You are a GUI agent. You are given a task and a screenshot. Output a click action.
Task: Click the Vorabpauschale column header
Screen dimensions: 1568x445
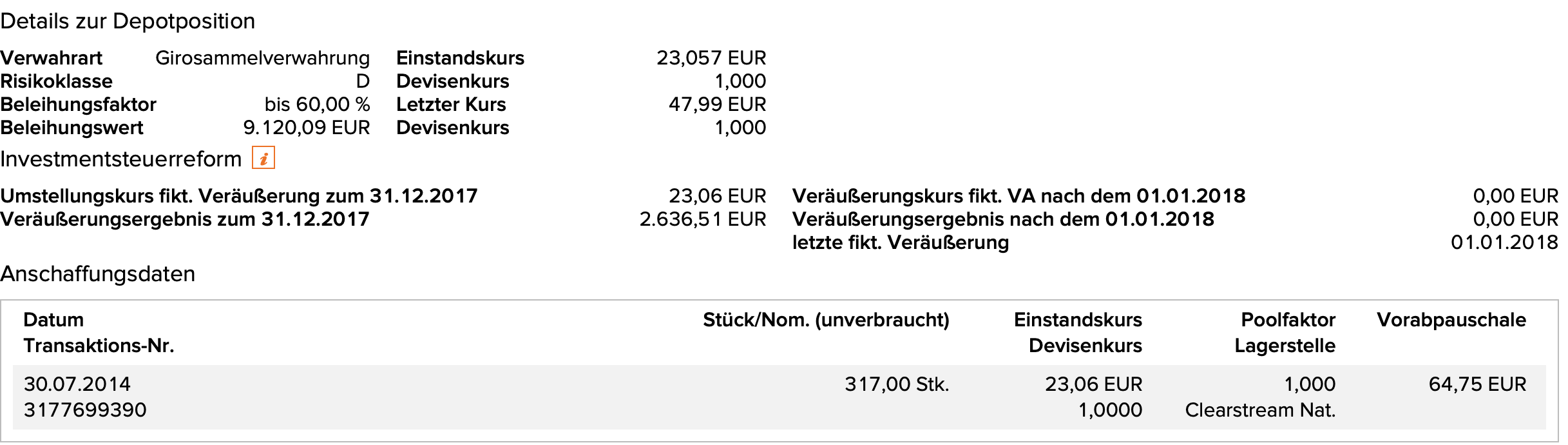point(1451,320)
